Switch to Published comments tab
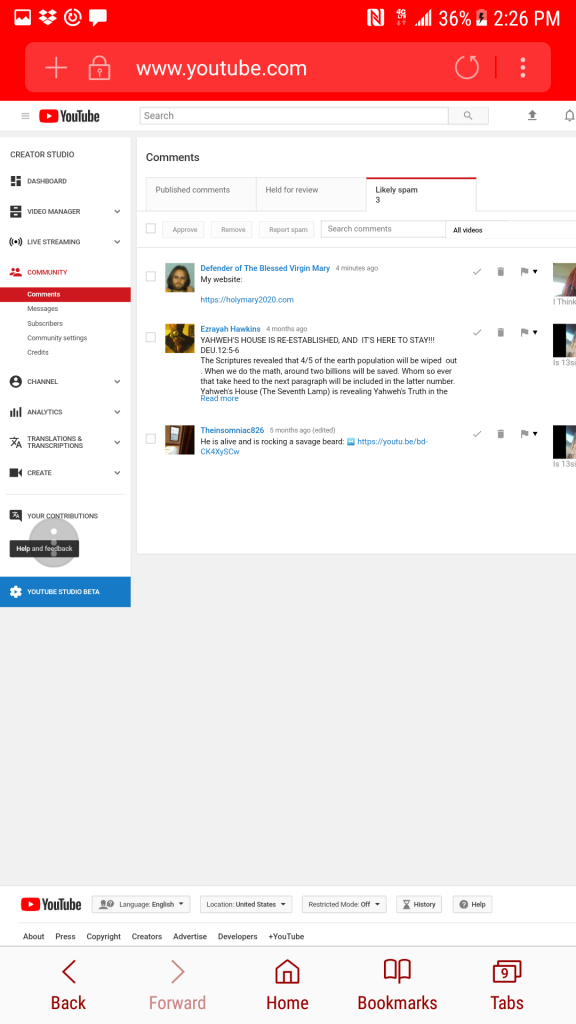Screen dimensions: 576x1024 click(201, 194)
